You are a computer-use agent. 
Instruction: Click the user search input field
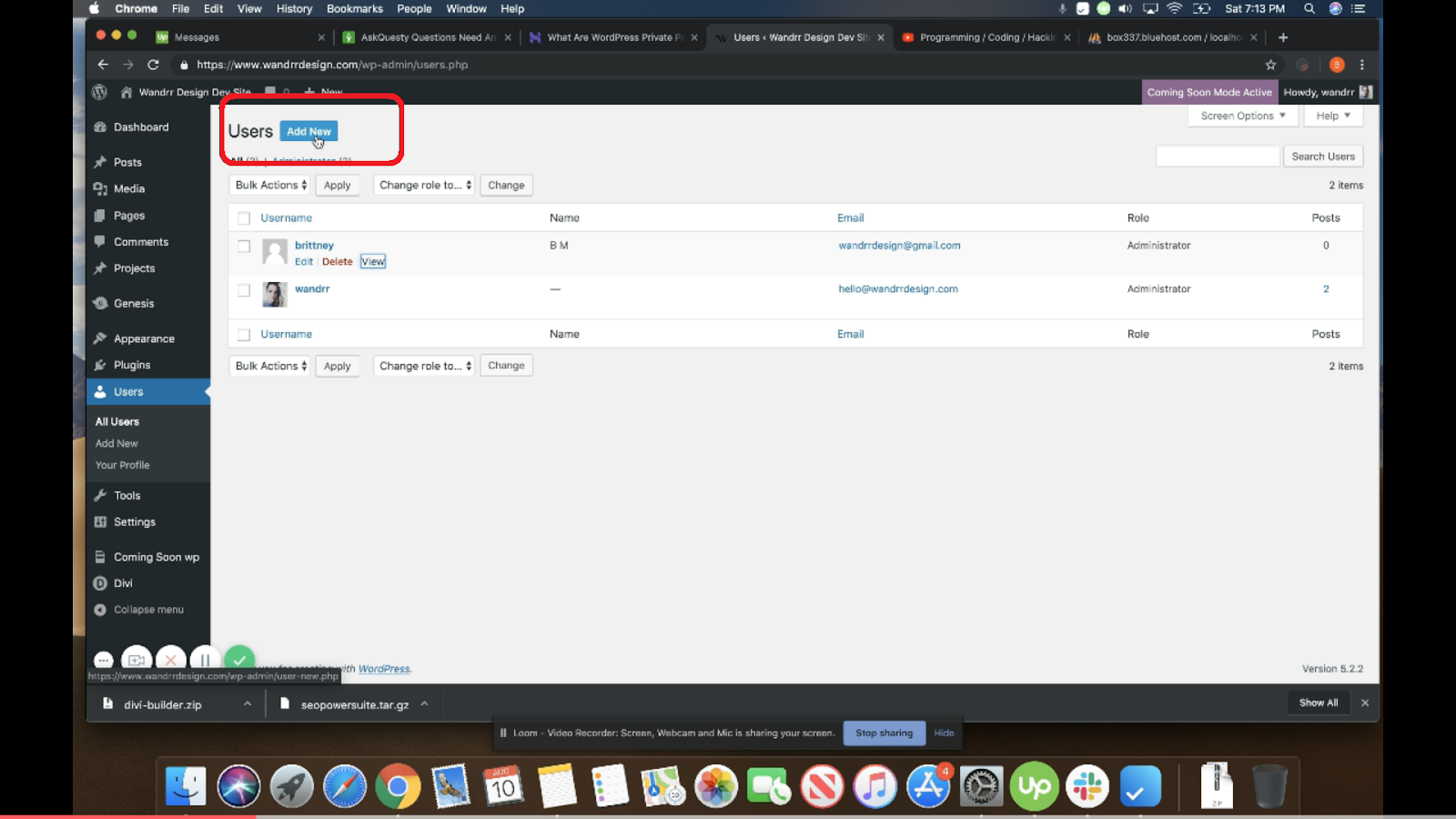pos(1218,156)
